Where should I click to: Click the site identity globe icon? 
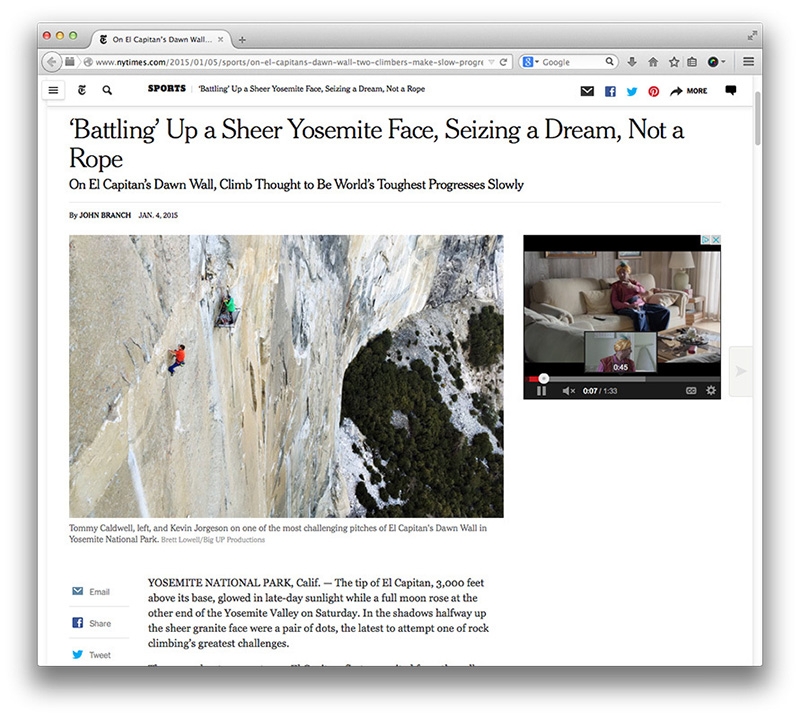(x=88, y=62)
